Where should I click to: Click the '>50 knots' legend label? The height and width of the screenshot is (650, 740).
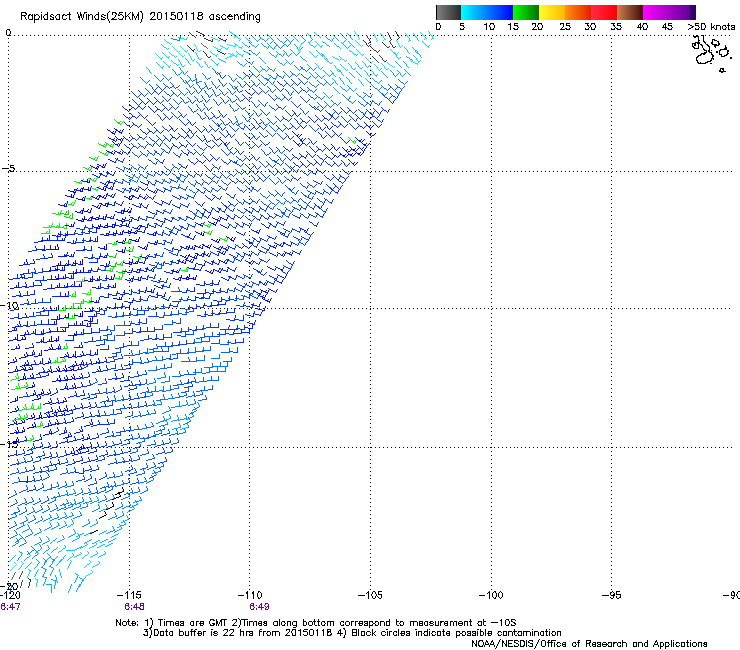tap(711, 26)
